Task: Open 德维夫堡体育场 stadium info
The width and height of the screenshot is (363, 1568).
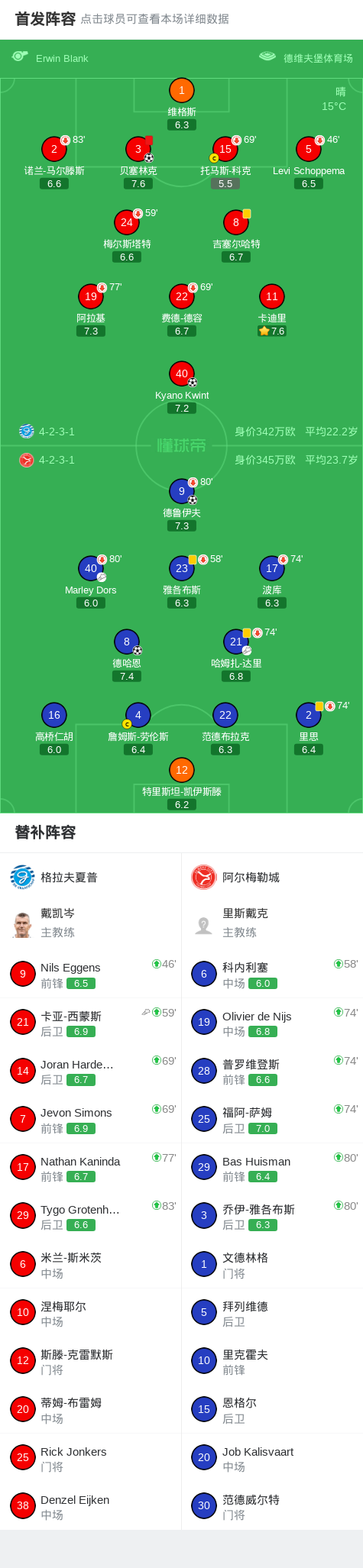Action: click(x=318, y=58)
